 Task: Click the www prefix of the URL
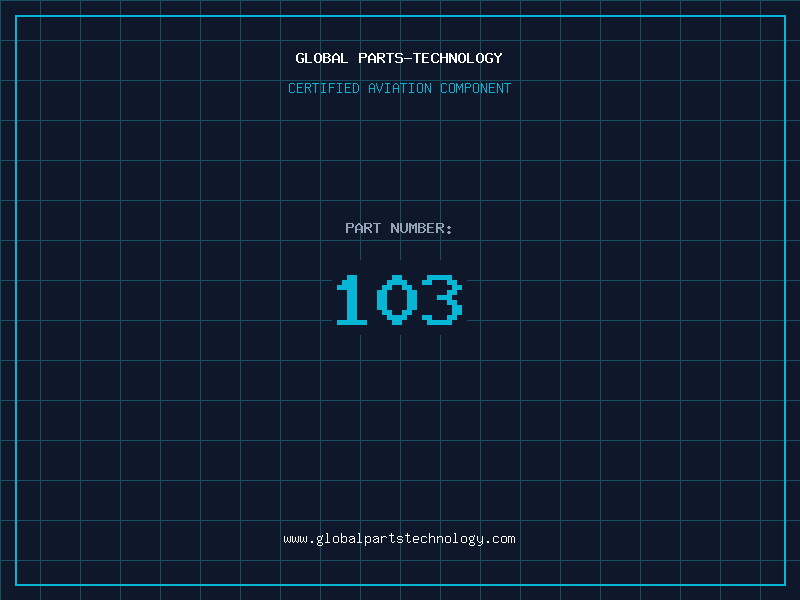coord(295,539)
